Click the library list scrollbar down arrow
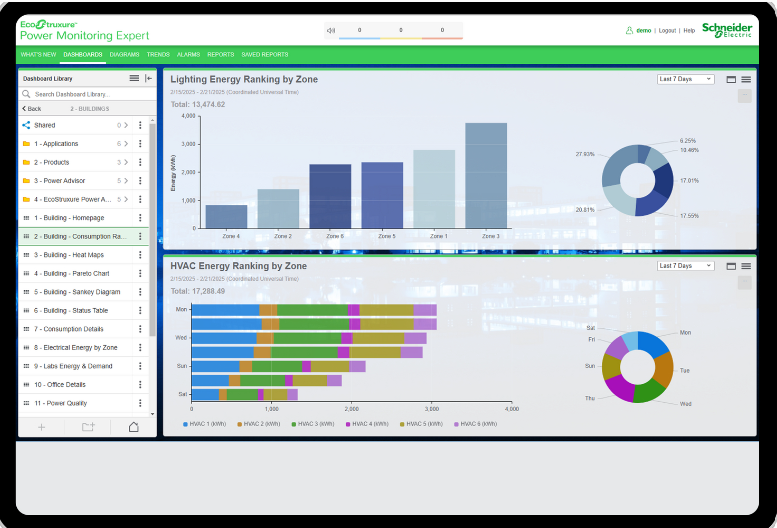This screenshot has height=528, width=777. [152, 414]
